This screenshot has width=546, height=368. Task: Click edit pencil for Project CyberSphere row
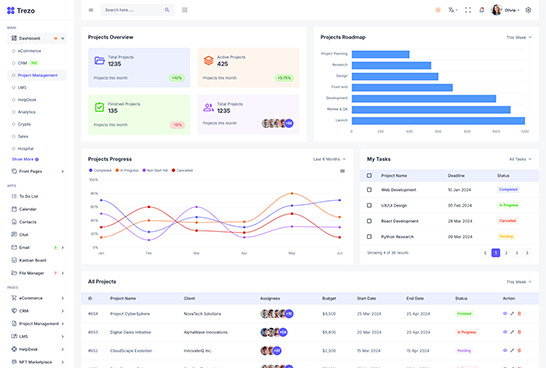(x=512, y=314)
